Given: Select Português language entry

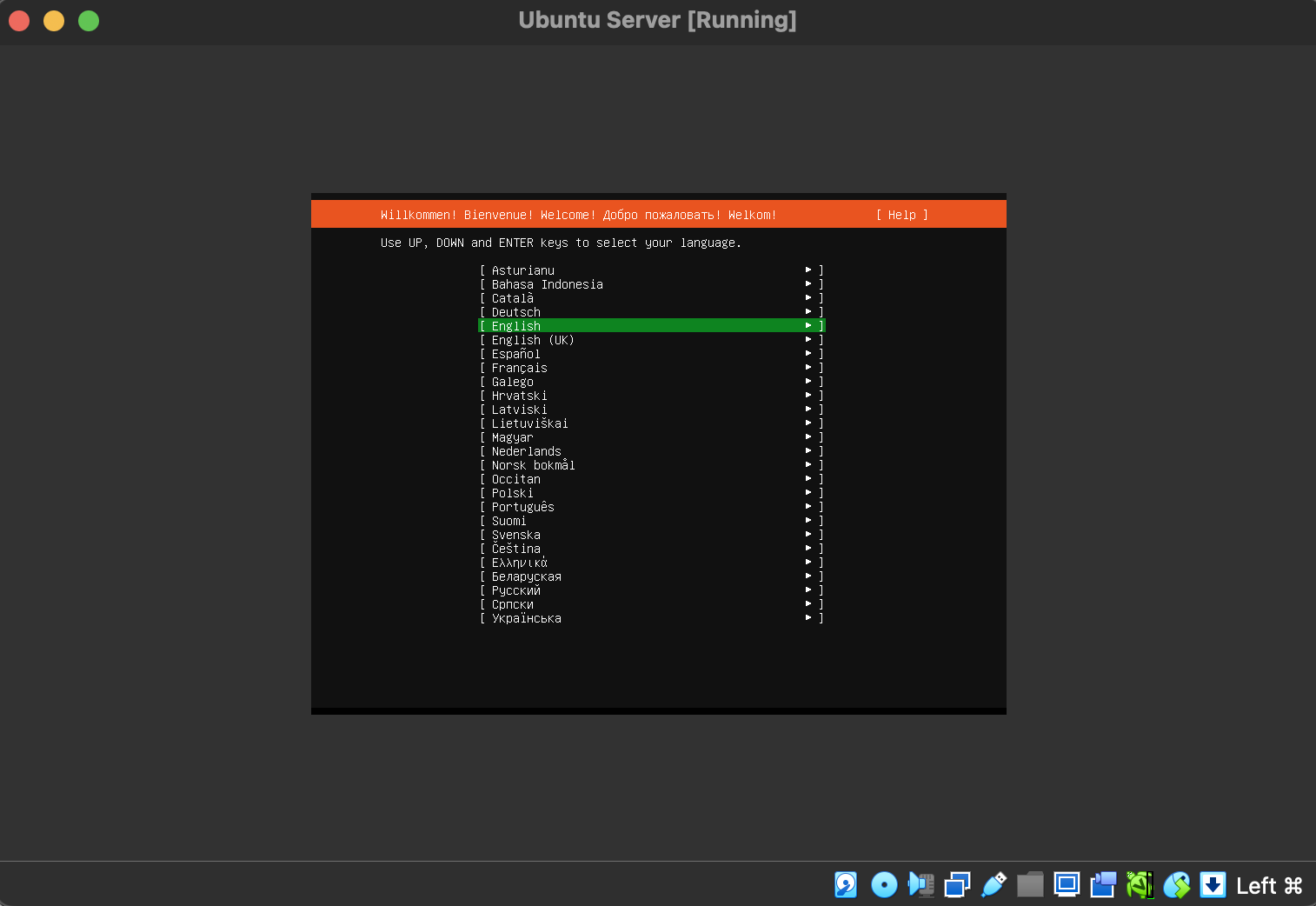Looking at the screenshot, I should click(x=652, y=507).
